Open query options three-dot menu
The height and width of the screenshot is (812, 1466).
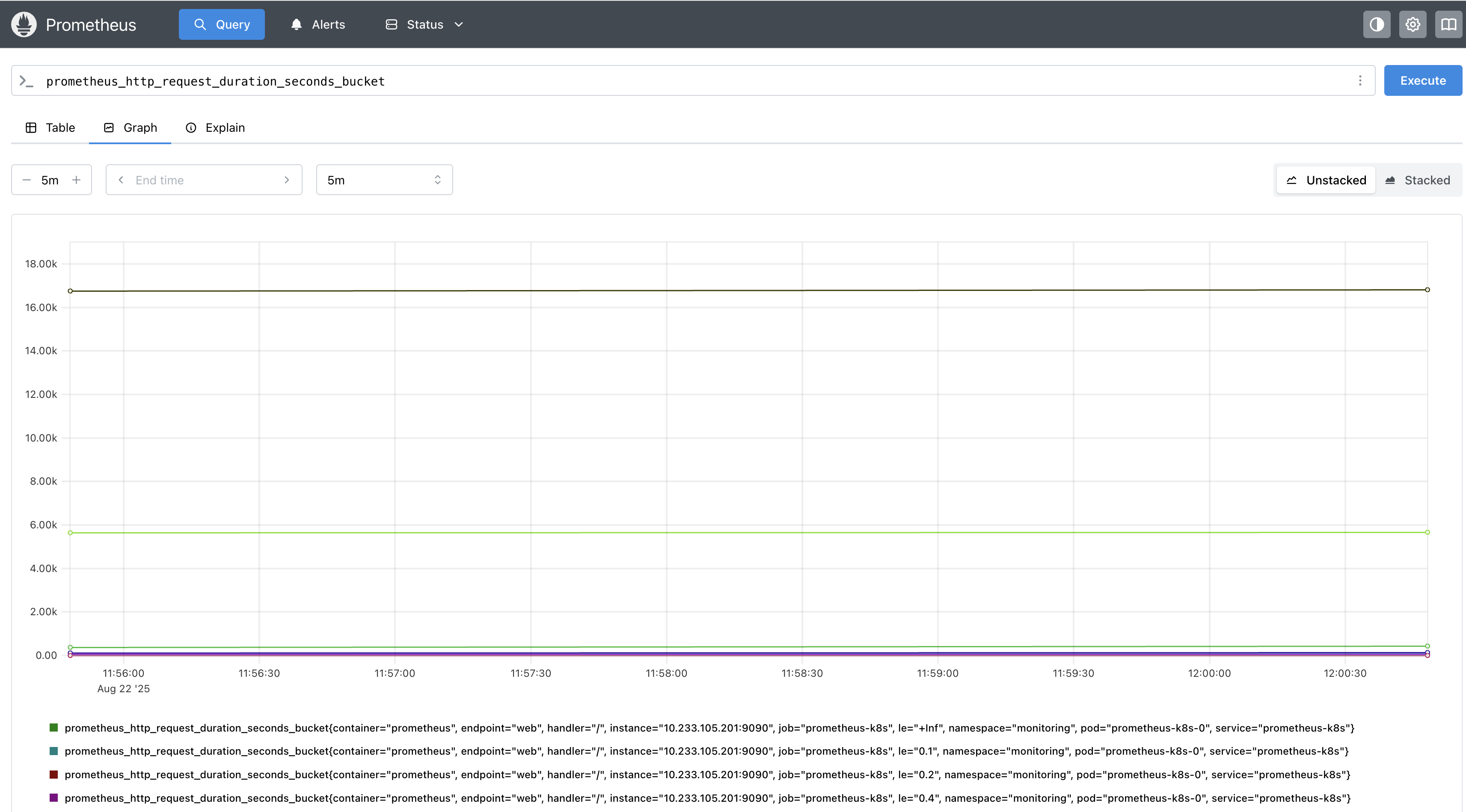tap(1360, 81)
